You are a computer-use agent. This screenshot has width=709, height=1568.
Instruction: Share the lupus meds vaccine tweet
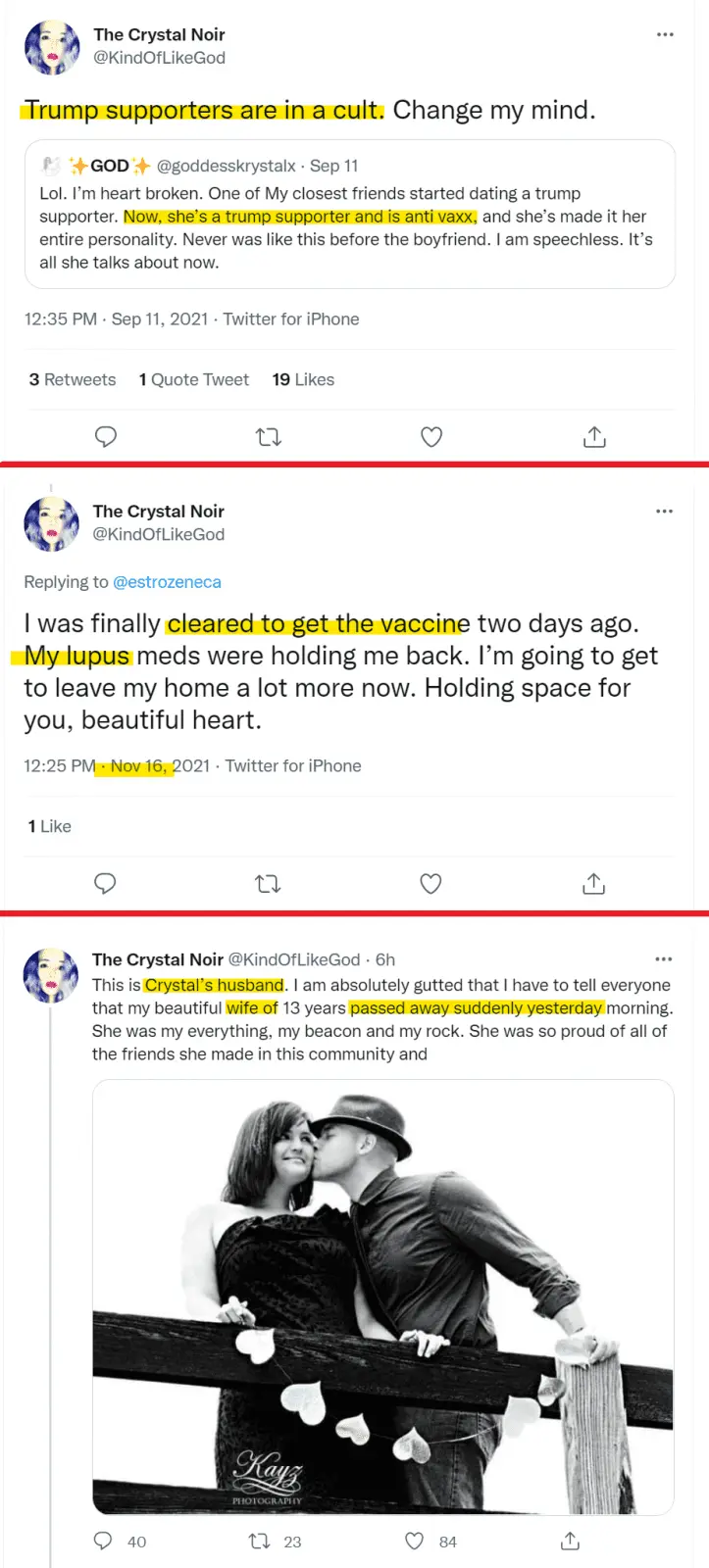pos(593,884)
